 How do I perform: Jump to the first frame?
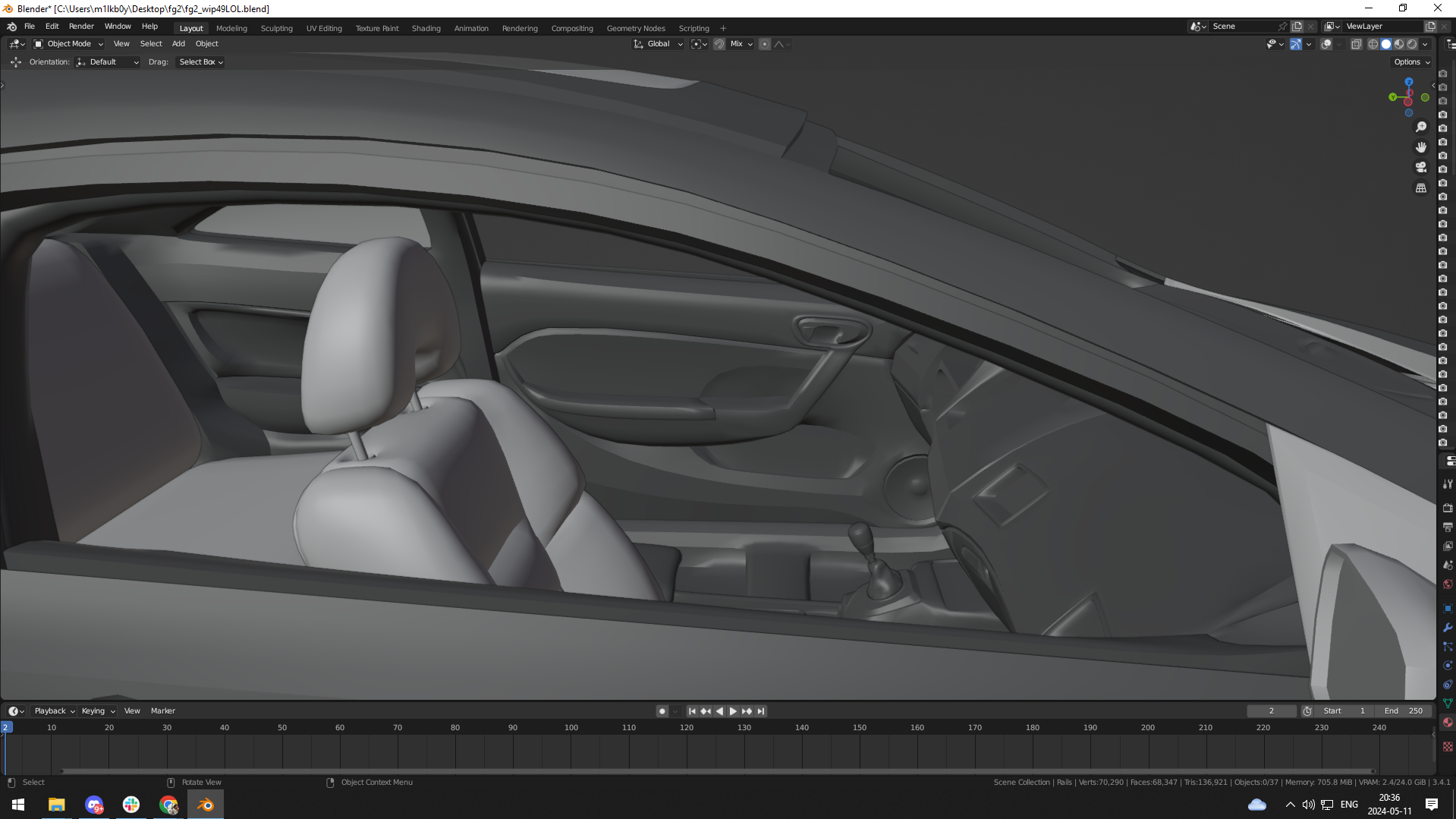[x=692, y=711]
